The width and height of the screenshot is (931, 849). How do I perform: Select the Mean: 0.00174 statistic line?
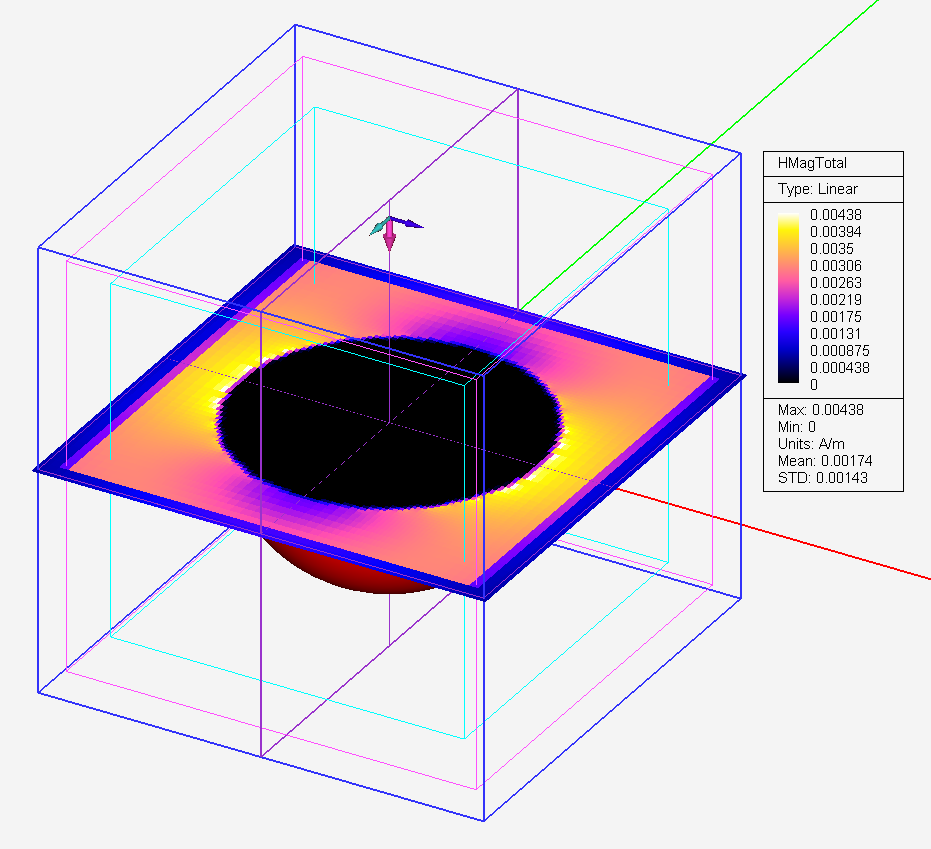point(826,460)
